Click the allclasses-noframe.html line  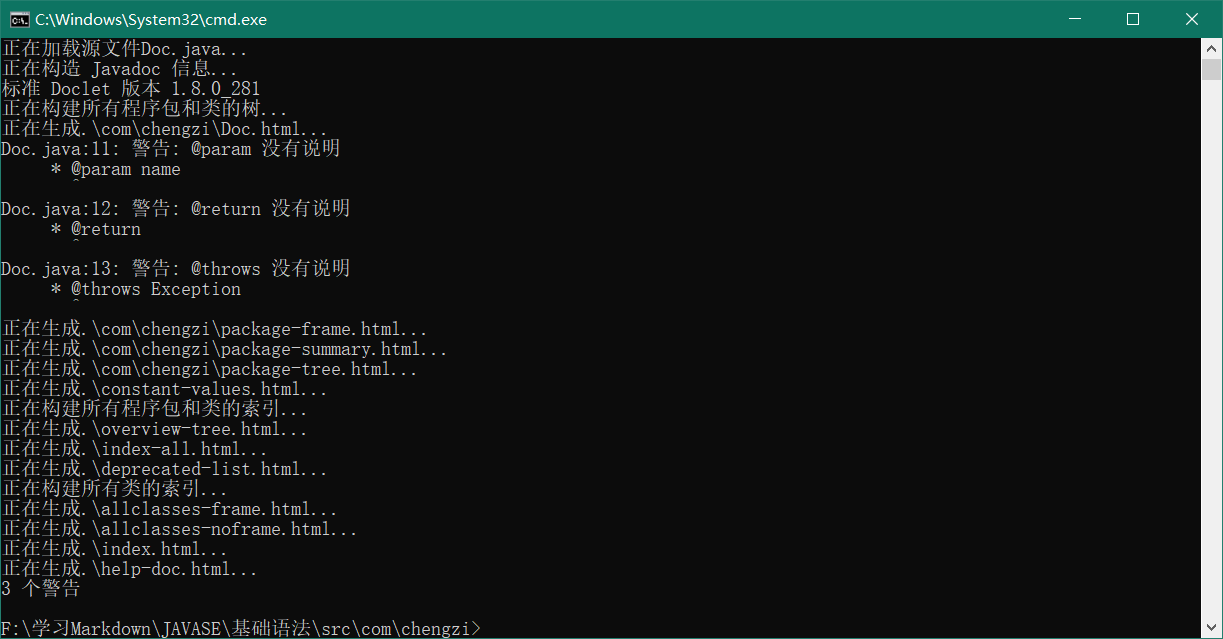[x=179, y=529]
